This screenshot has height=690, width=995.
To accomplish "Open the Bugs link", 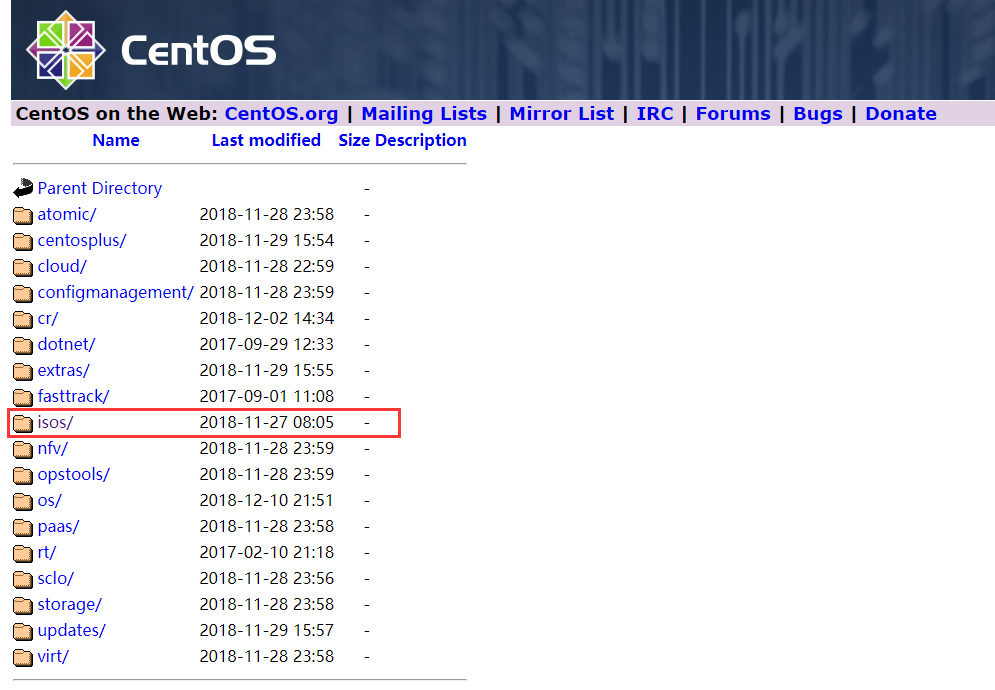I will [x=818, y=114].
